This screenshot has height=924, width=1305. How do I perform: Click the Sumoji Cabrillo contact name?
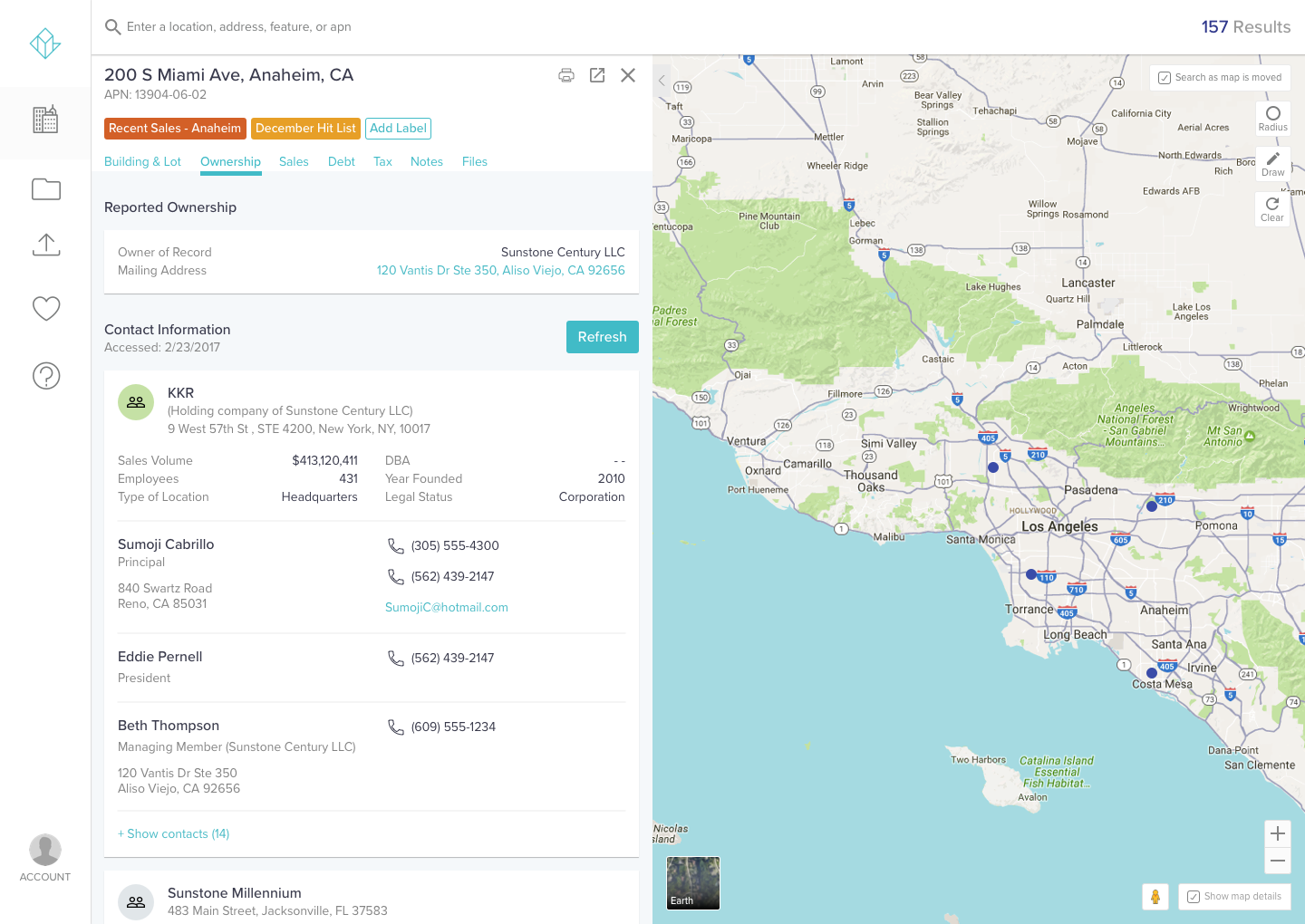click(166, 544)
